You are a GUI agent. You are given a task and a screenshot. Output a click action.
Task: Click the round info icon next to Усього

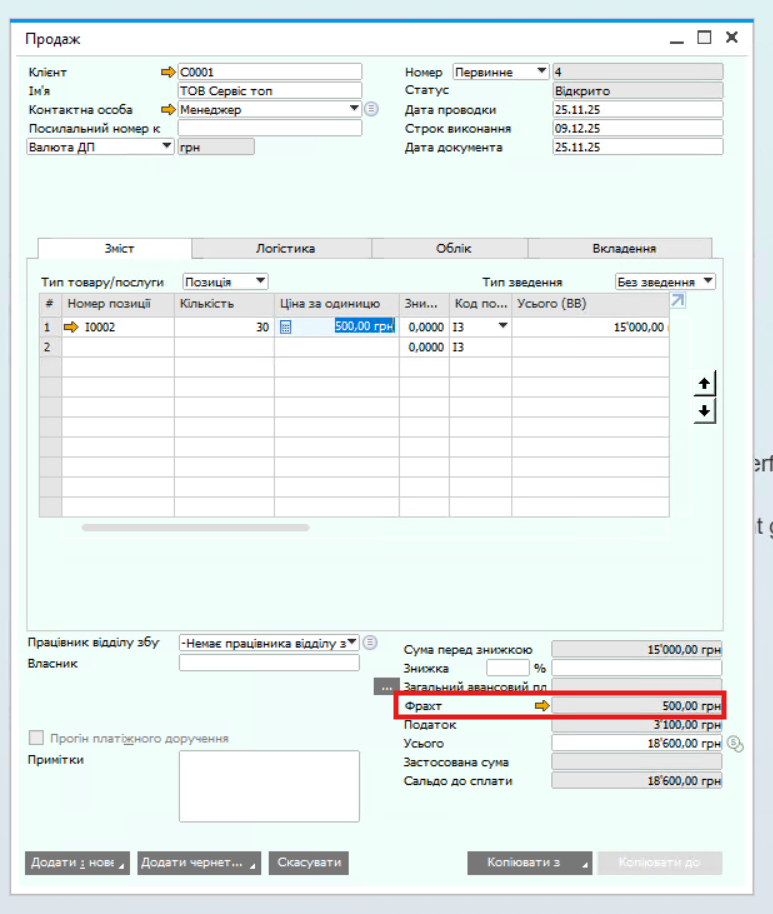click(735, 743)
